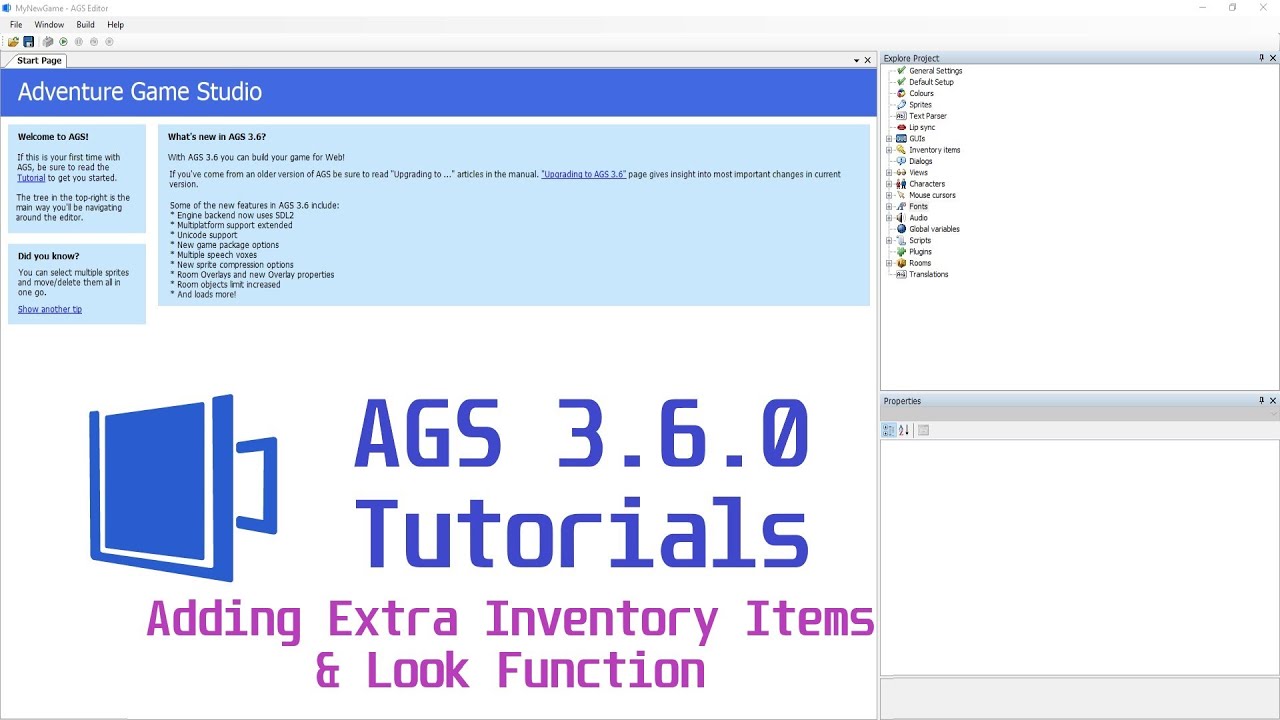Image resolution: width=1280 pixels, height=720 pixels.
Task: Expand the Rooms tree node
Action: pos(889,263)
